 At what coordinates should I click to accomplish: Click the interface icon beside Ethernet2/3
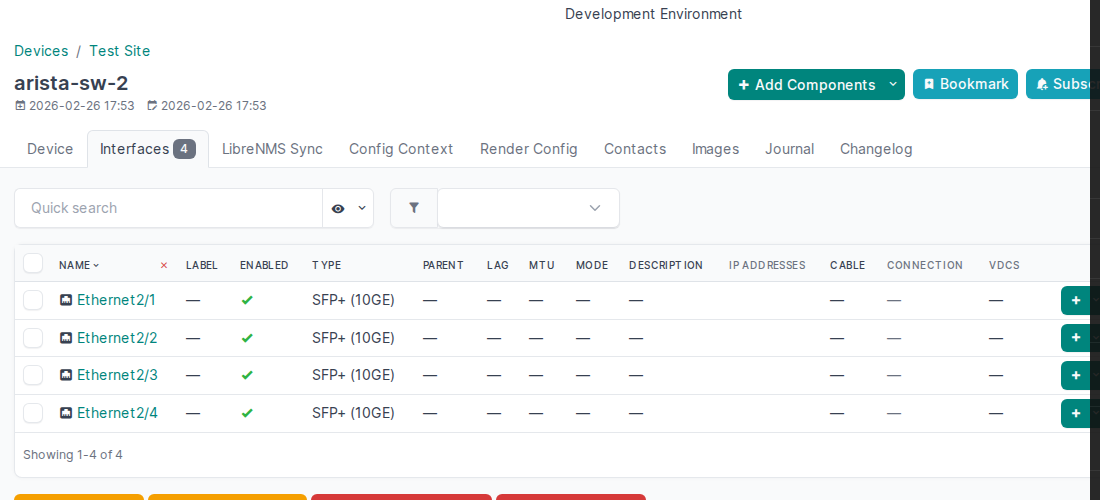pyautogui.click(x=66, y=375)
